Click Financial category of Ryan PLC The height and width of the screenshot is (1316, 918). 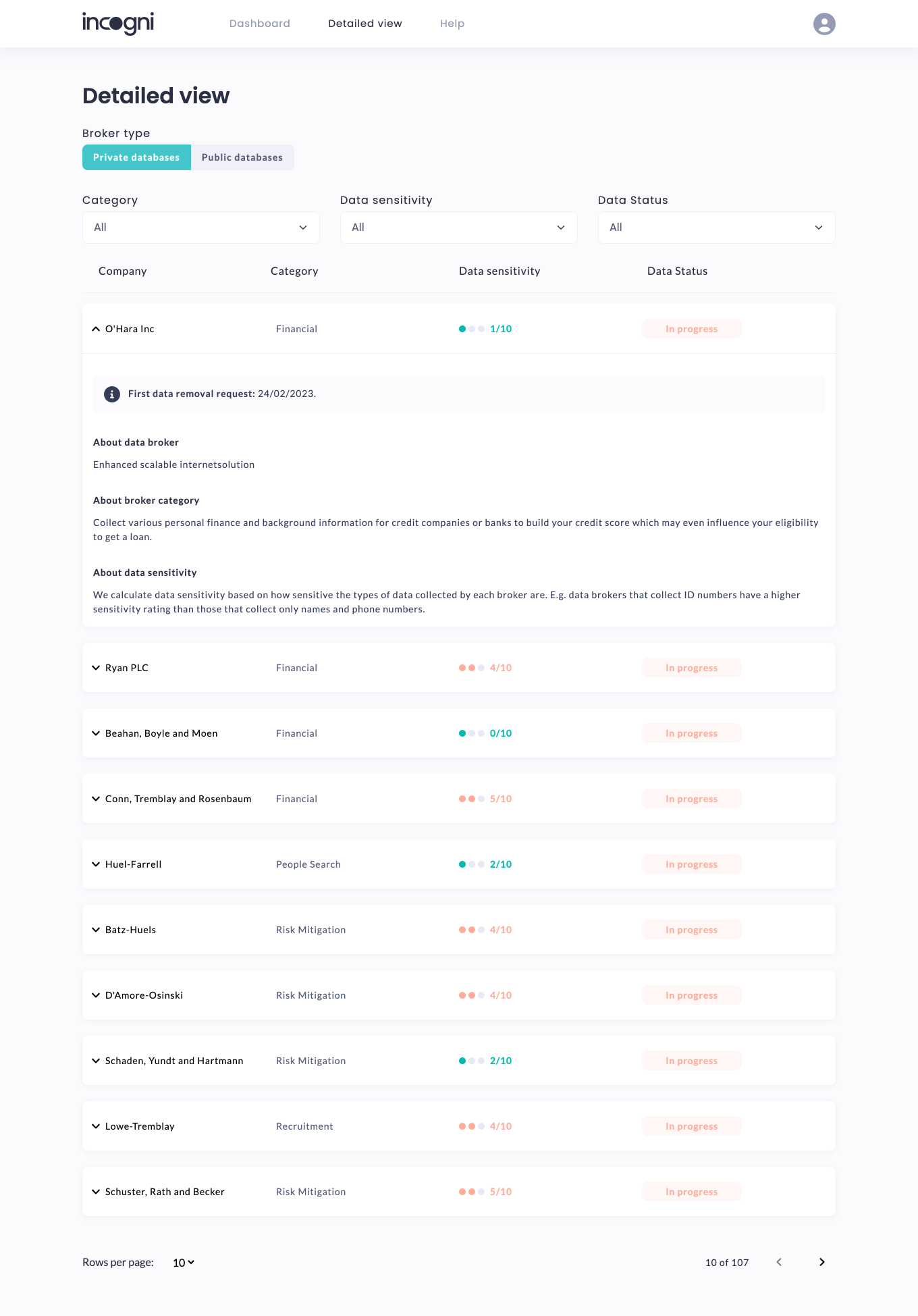click(296, 668)
